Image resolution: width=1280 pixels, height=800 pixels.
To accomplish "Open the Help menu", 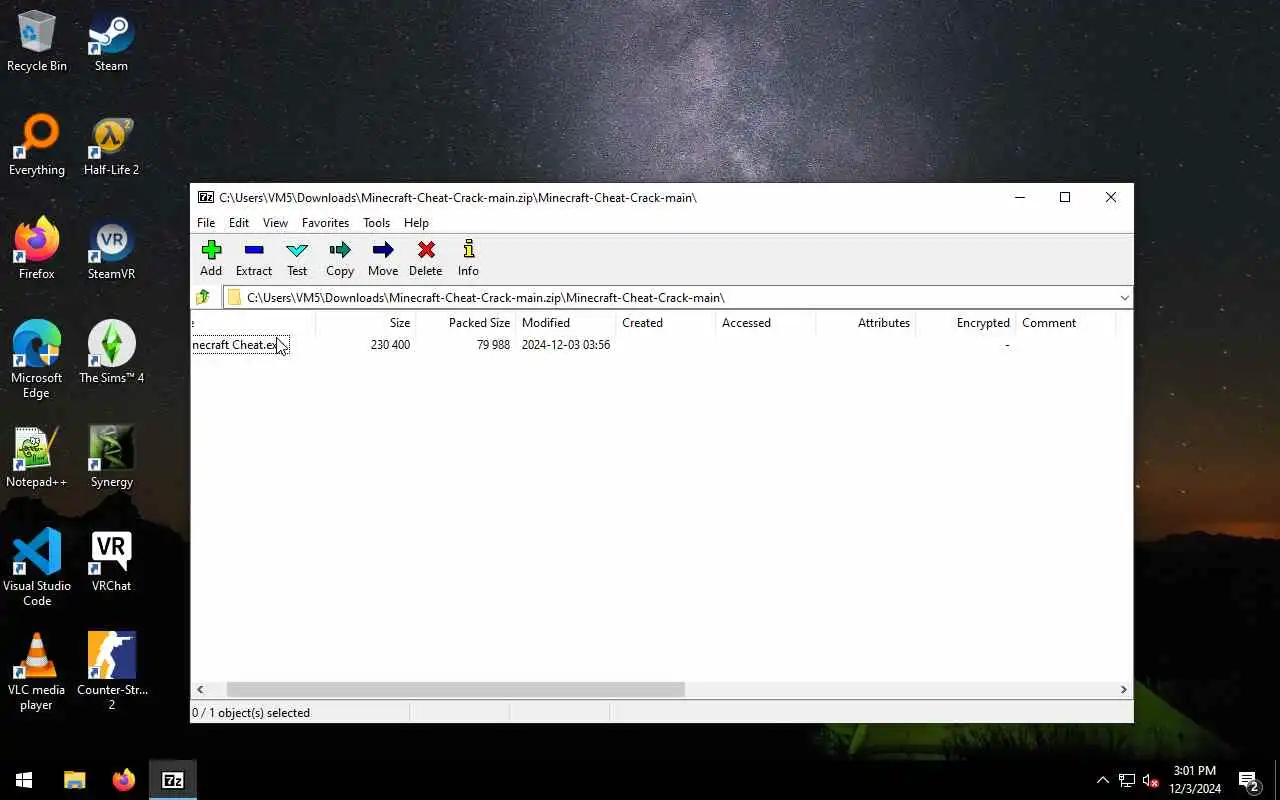I will (x=416, y=223).
